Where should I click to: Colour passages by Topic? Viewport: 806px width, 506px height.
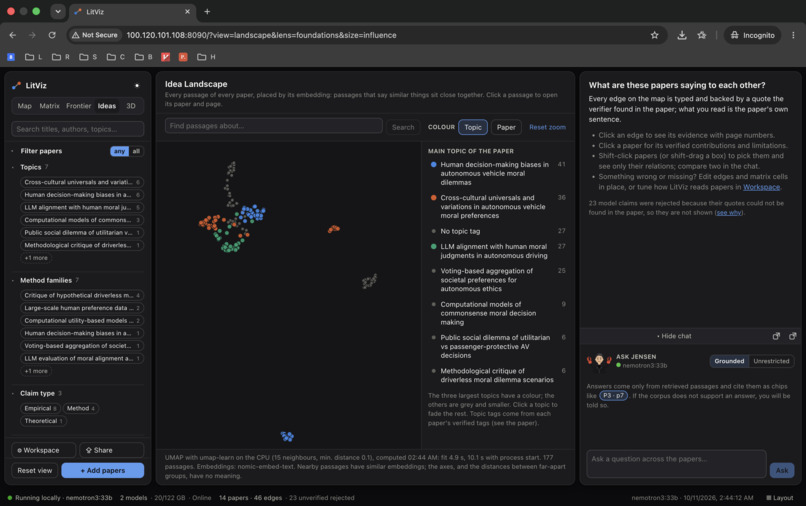[472, 127]
